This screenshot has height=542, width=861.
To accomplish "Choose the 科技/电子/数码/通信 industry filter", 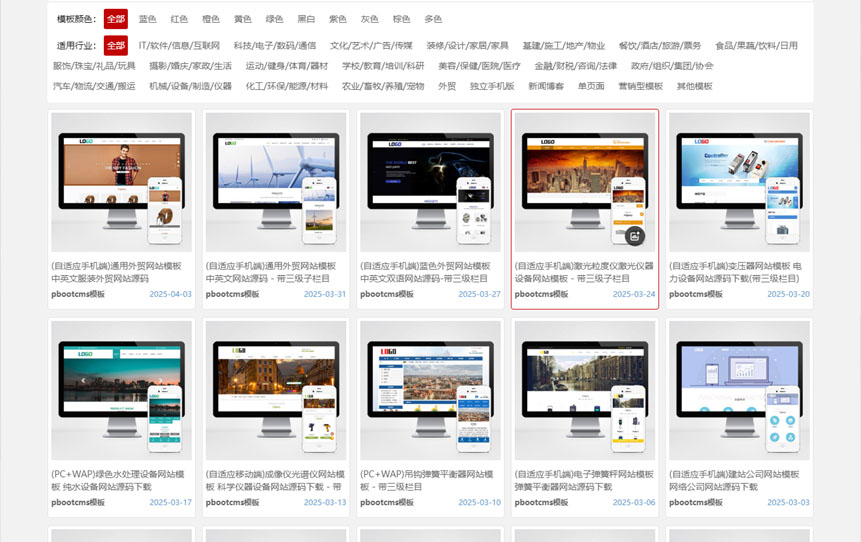I will [x=275, y=46].
